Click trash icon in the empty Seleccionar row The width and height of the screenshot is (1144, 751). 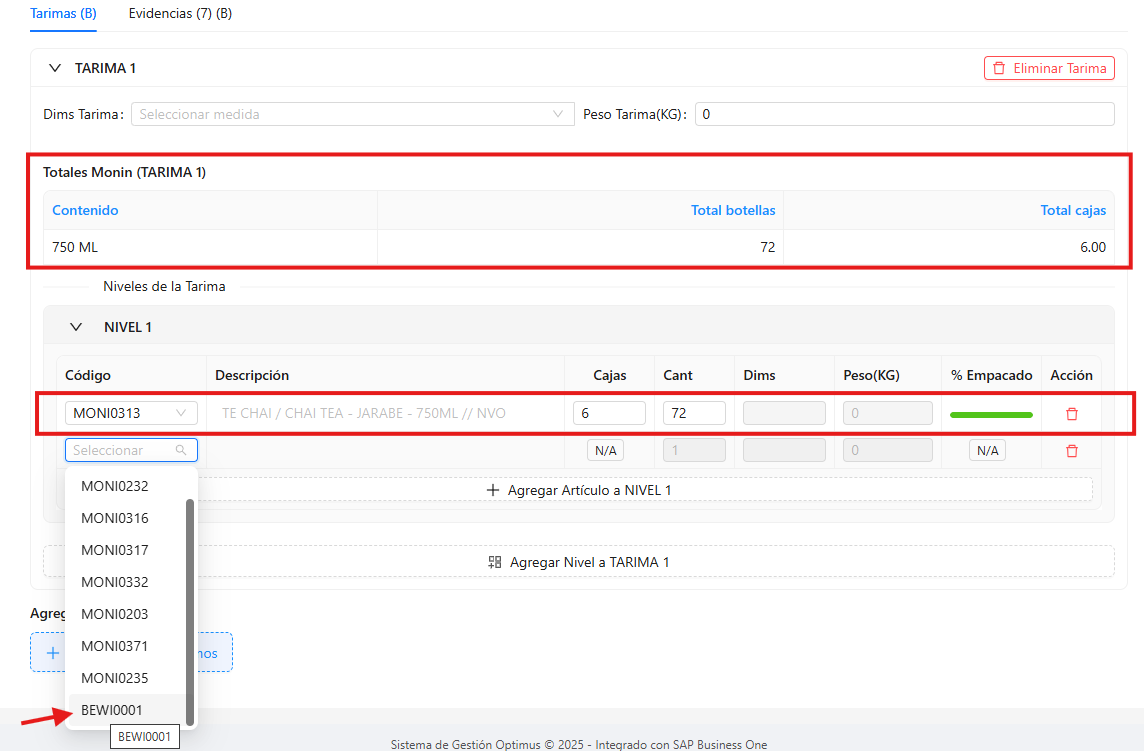1072,451
